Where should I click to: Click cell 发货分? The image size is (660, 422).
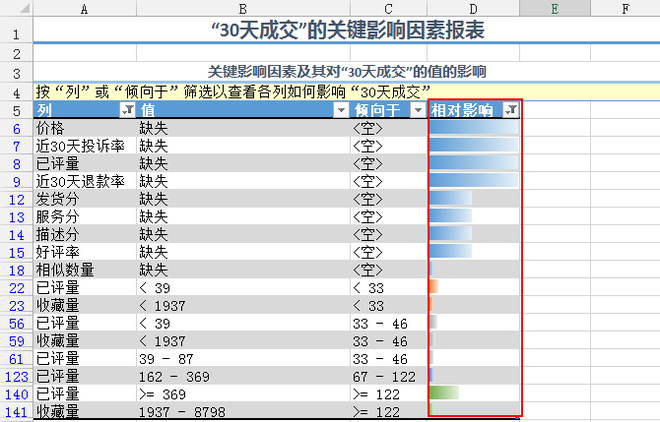[x=85, y=199]
